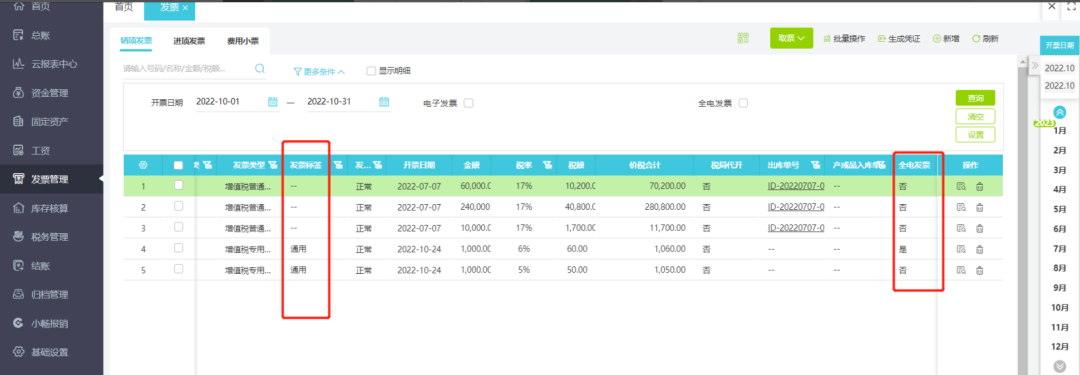Delete invoice in row 3
Screen dimensions: 1080x375
coord(979,228)
